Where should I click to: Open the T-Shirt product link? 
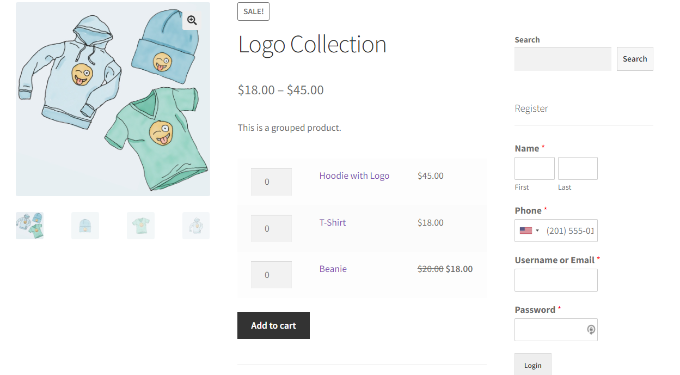[x=333, y=222]
